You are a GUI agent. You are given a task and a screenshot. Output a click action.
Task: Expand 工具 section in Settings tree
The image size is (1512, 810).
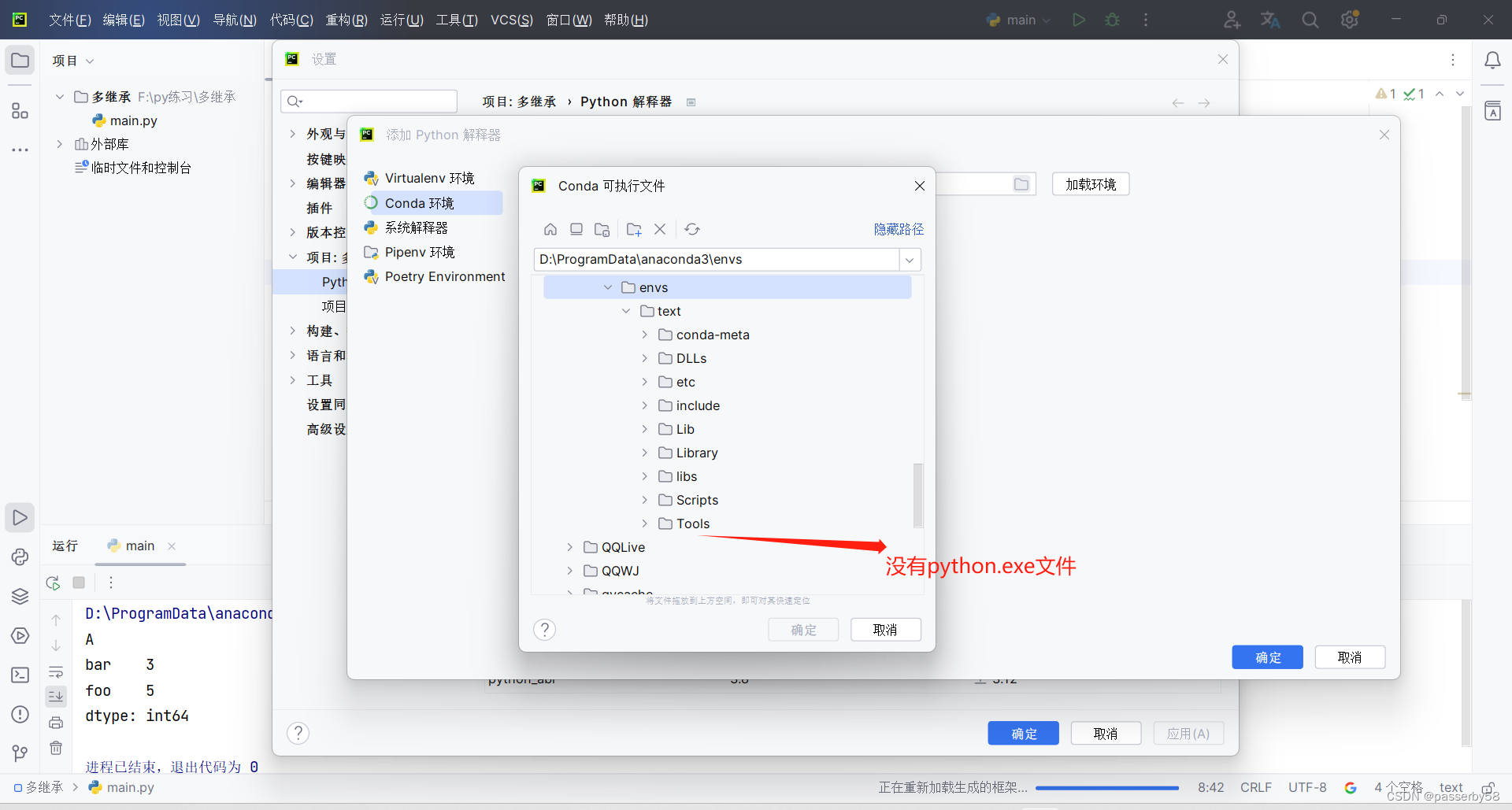coord(292,380)
